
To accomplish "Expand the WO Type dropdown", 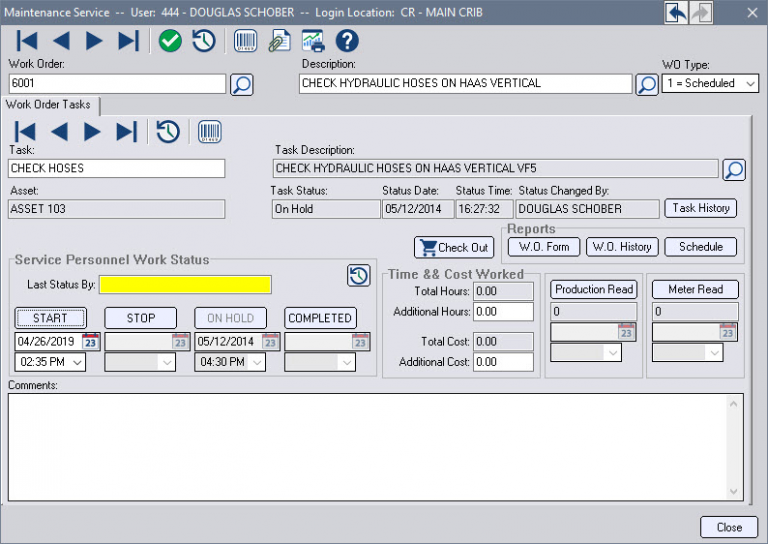I will tap(750, 84).
